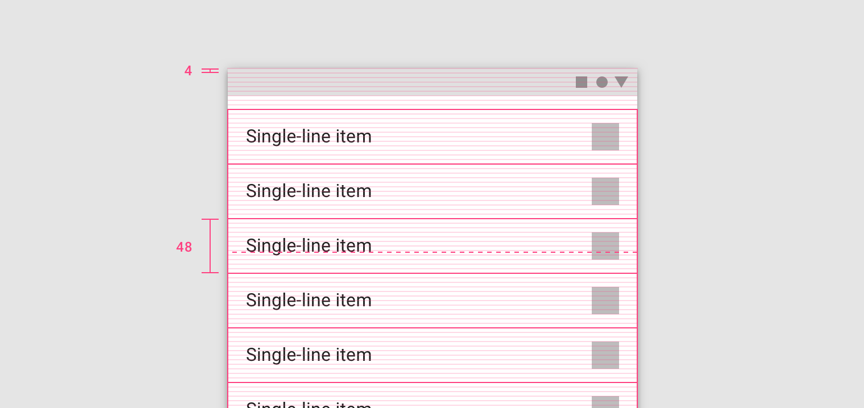Screen dimensions: 864x408
Task: Click the triangle icon in the status bar
Action: (x=621, y=82)
